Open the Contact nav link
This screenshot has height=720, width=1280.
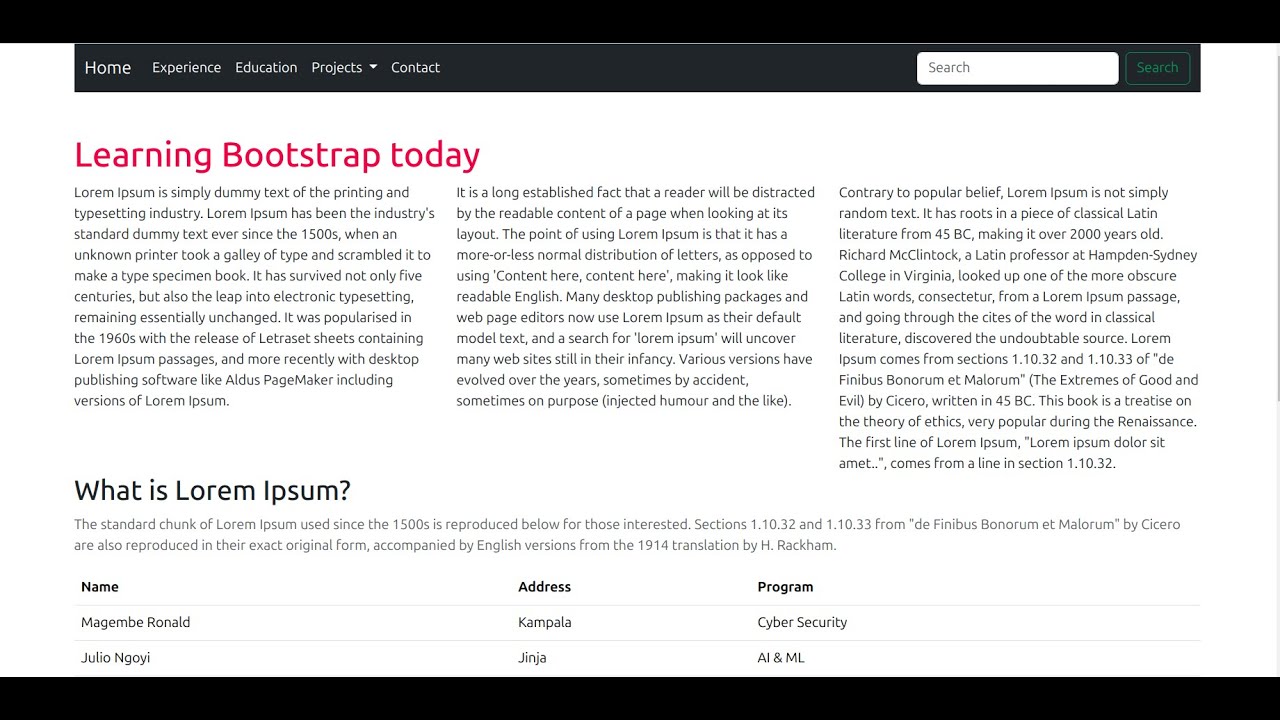415,68
